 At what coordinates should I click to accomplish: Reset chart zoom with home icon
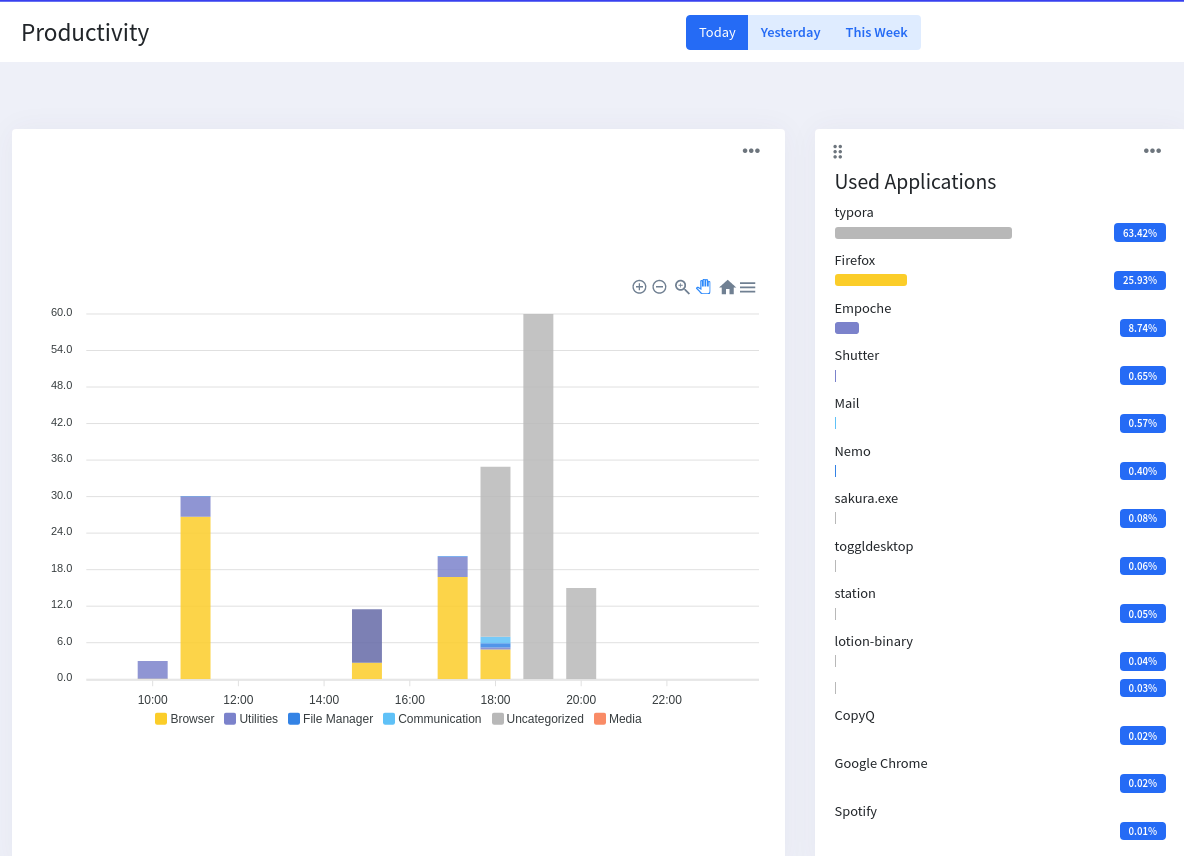pyautogui.click(x=727, y=287)
